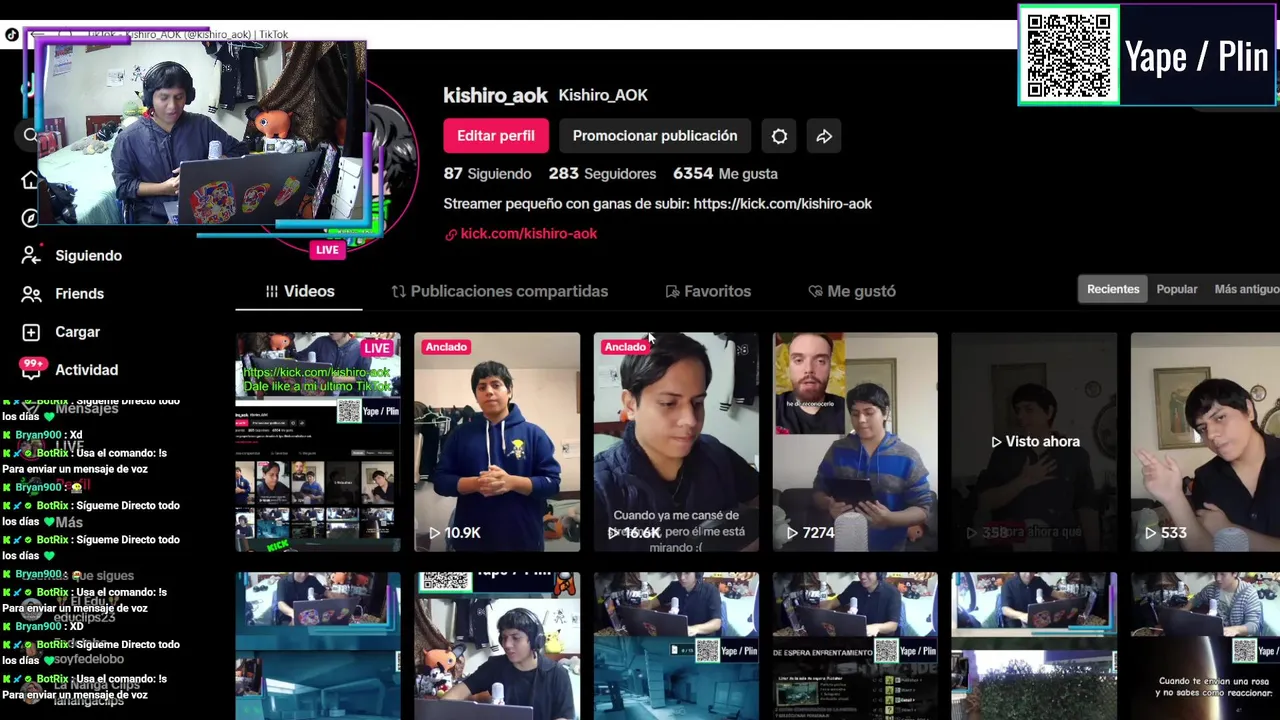Open the 'Cuando te envían una rosa' video

click(x=1205, y=646)
